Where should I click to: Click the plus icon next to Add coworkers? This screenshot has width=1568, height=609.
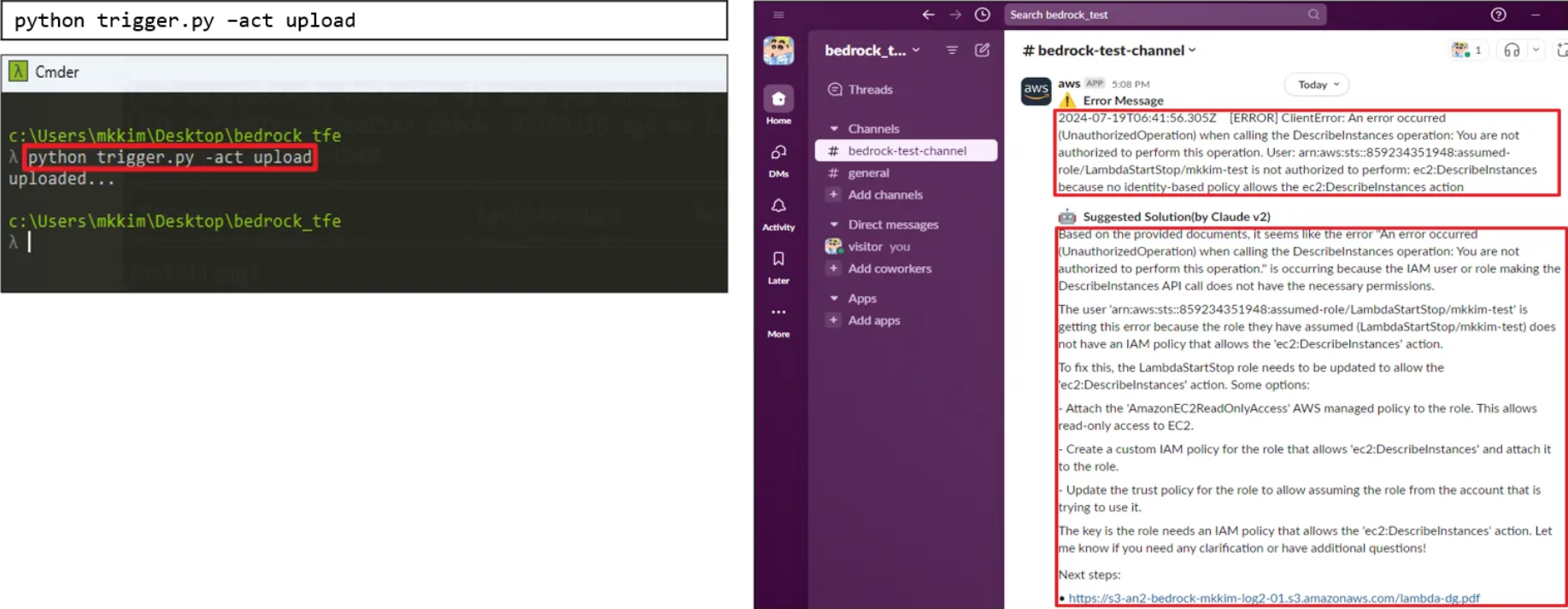pos(833,268)
